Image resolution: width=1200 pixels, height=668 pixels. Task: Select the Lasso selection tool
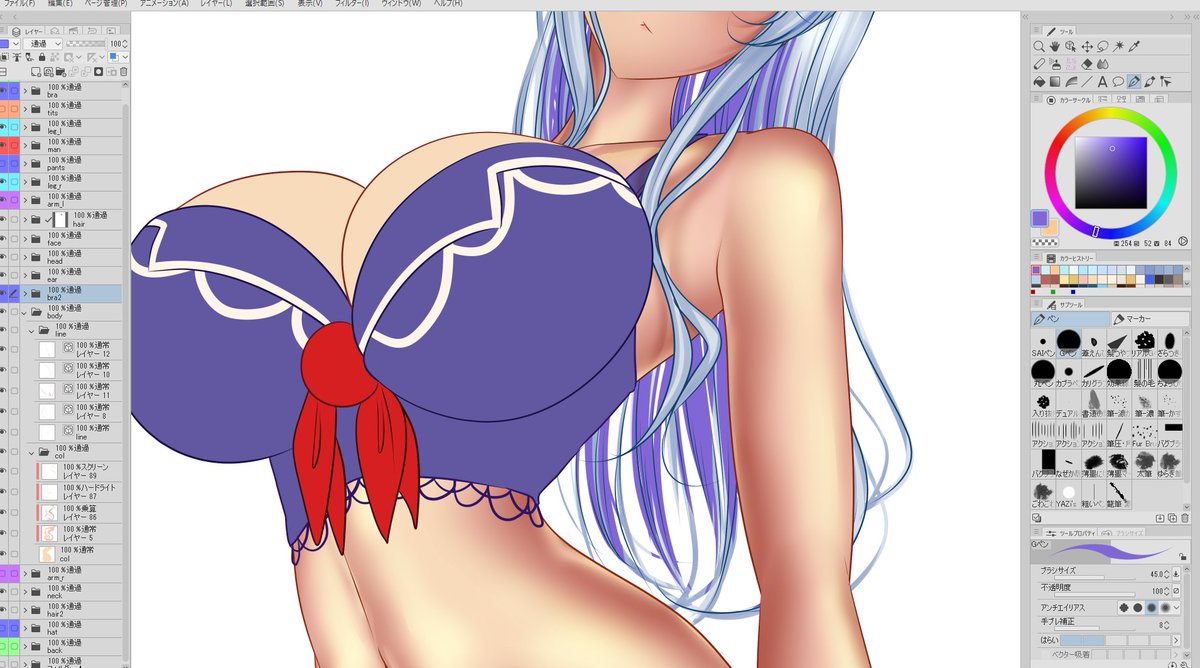1103,46
